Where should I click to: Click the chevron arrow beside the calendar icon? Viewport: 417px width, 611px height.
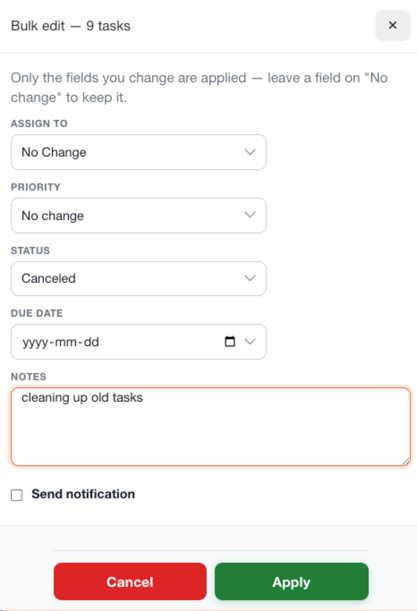(250, 342)
